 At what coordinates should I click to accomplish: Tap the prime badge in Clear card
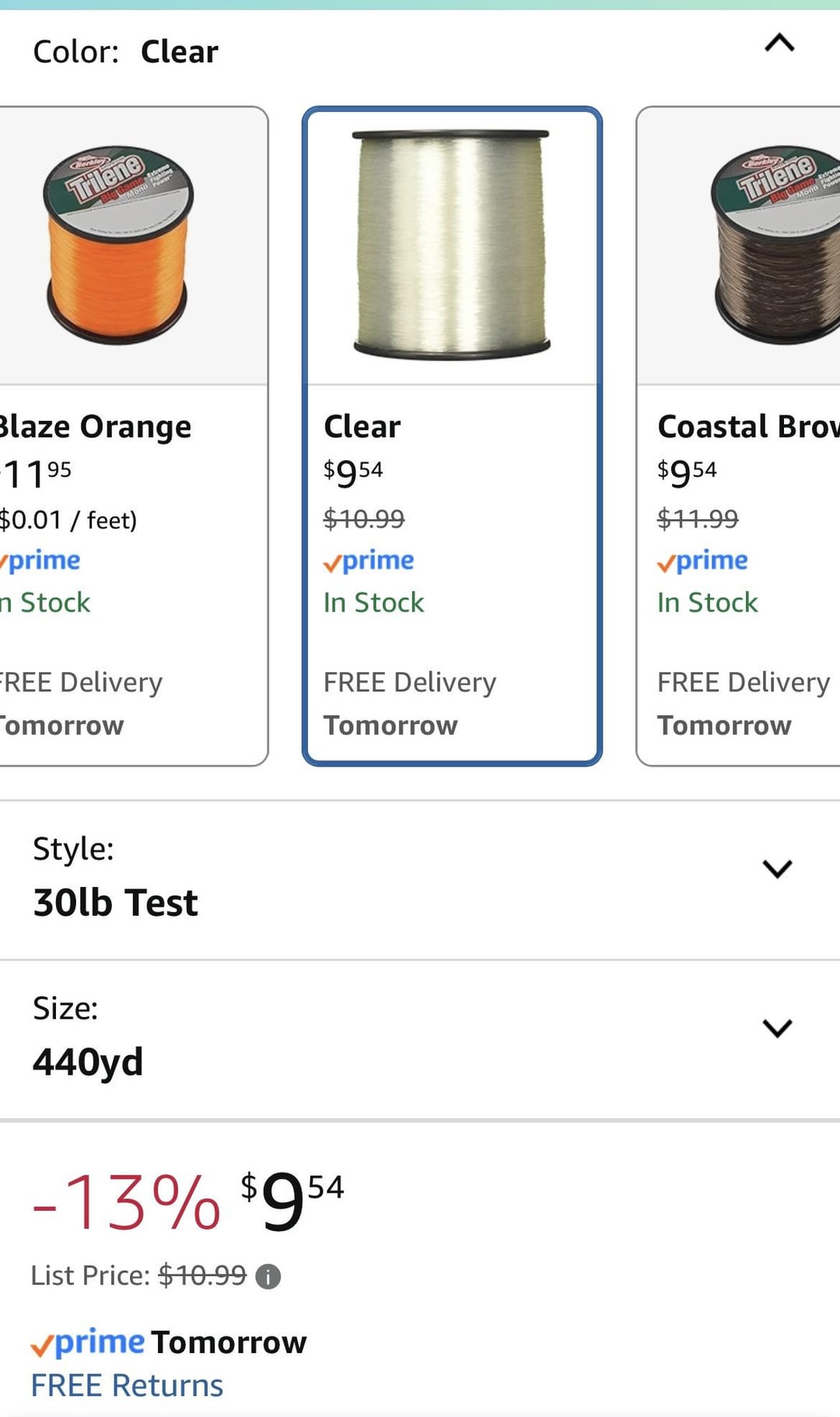(369, 561)
